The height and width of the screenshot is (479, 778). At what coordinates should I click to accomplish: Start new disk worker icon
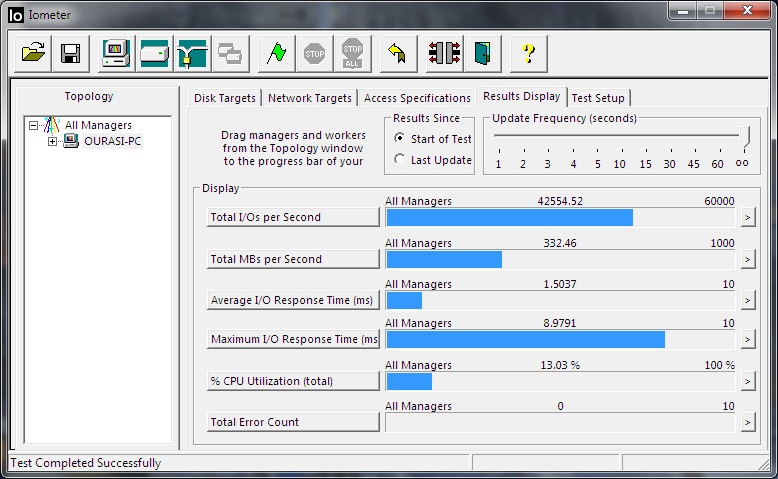[154, 53]
